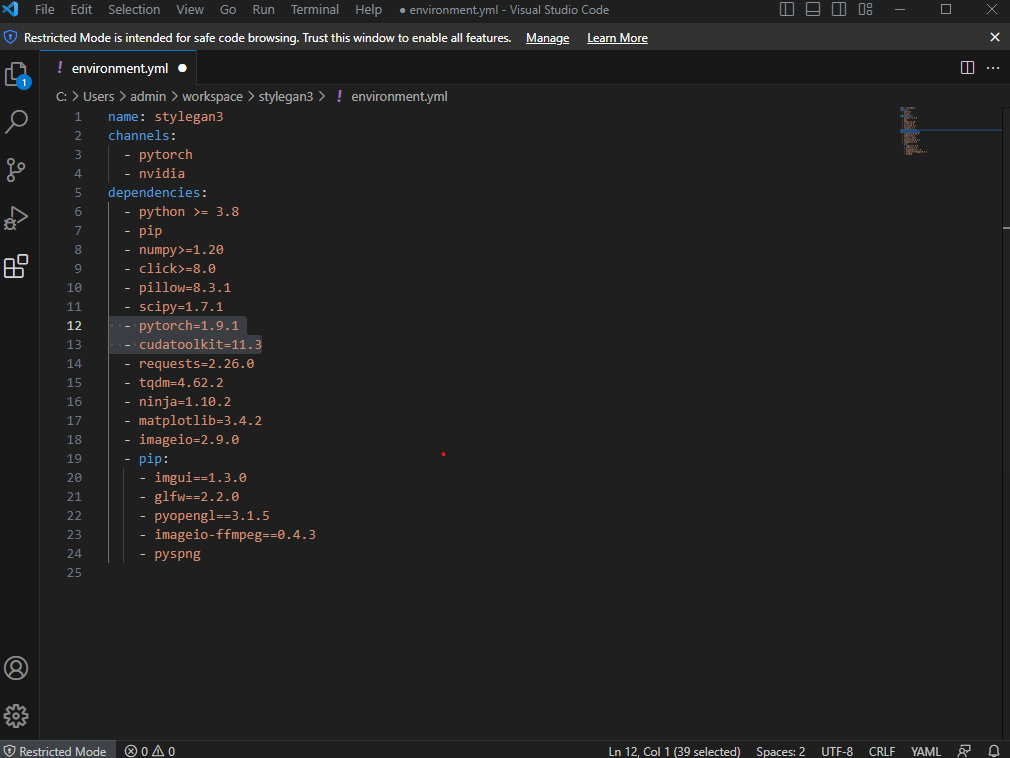Toggle secondary side bar layout icon
The width and height of the screenshot is (1010, 758).
[x=839, y=9]
